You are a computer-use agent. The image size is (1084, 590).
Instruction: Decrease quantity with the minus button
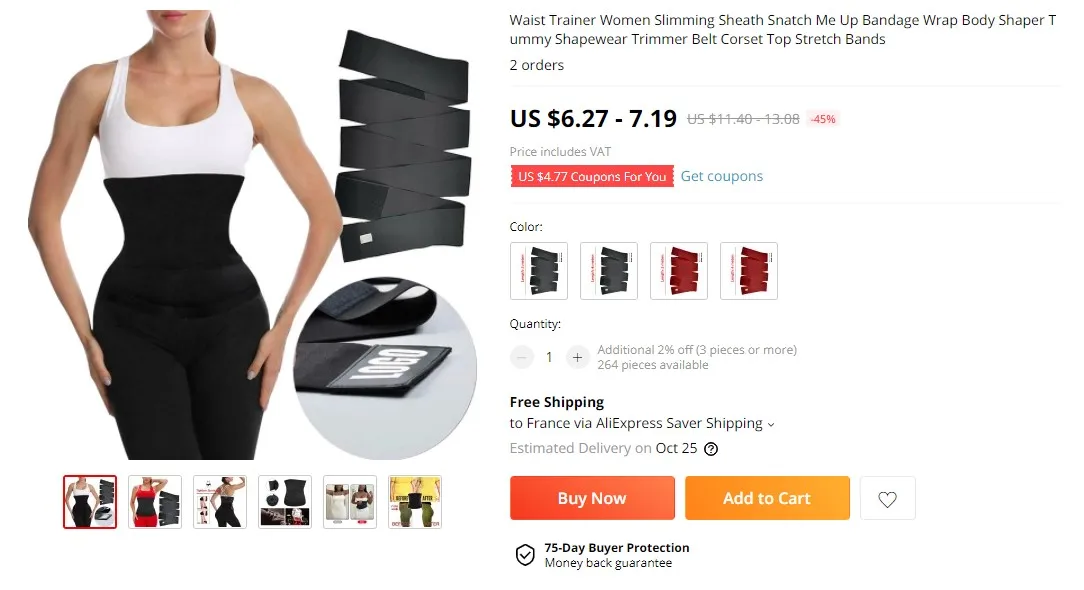pyautogui.click(x=522, y=357)
